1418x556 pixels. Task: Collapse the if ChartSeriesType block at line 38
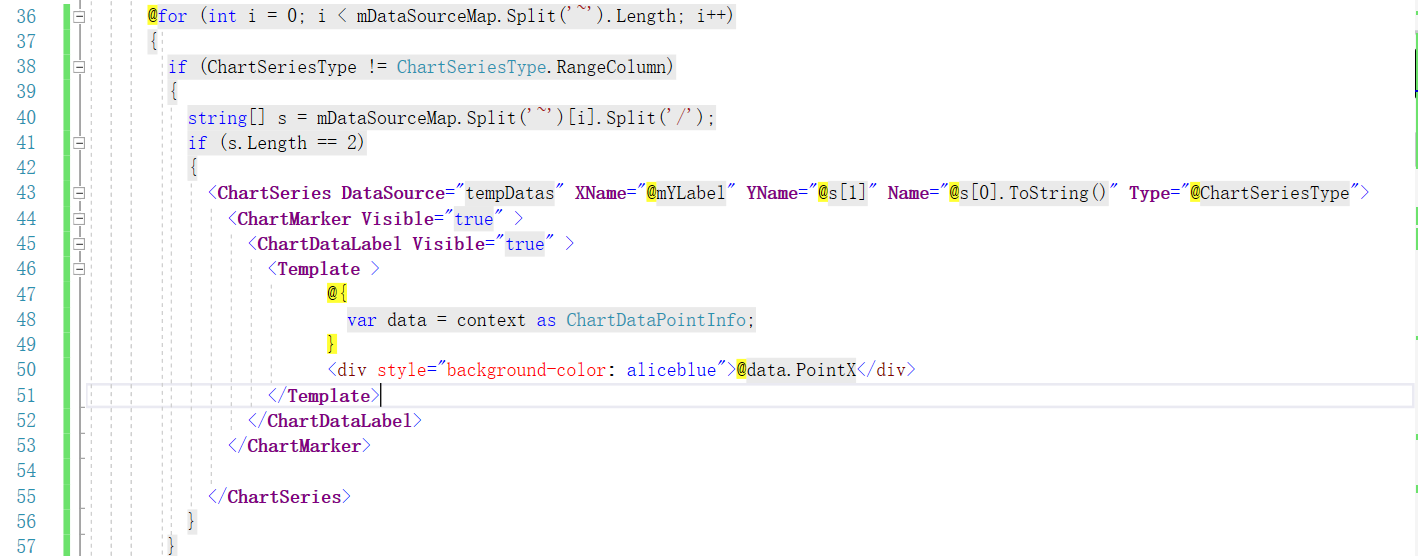click(80, 67)
